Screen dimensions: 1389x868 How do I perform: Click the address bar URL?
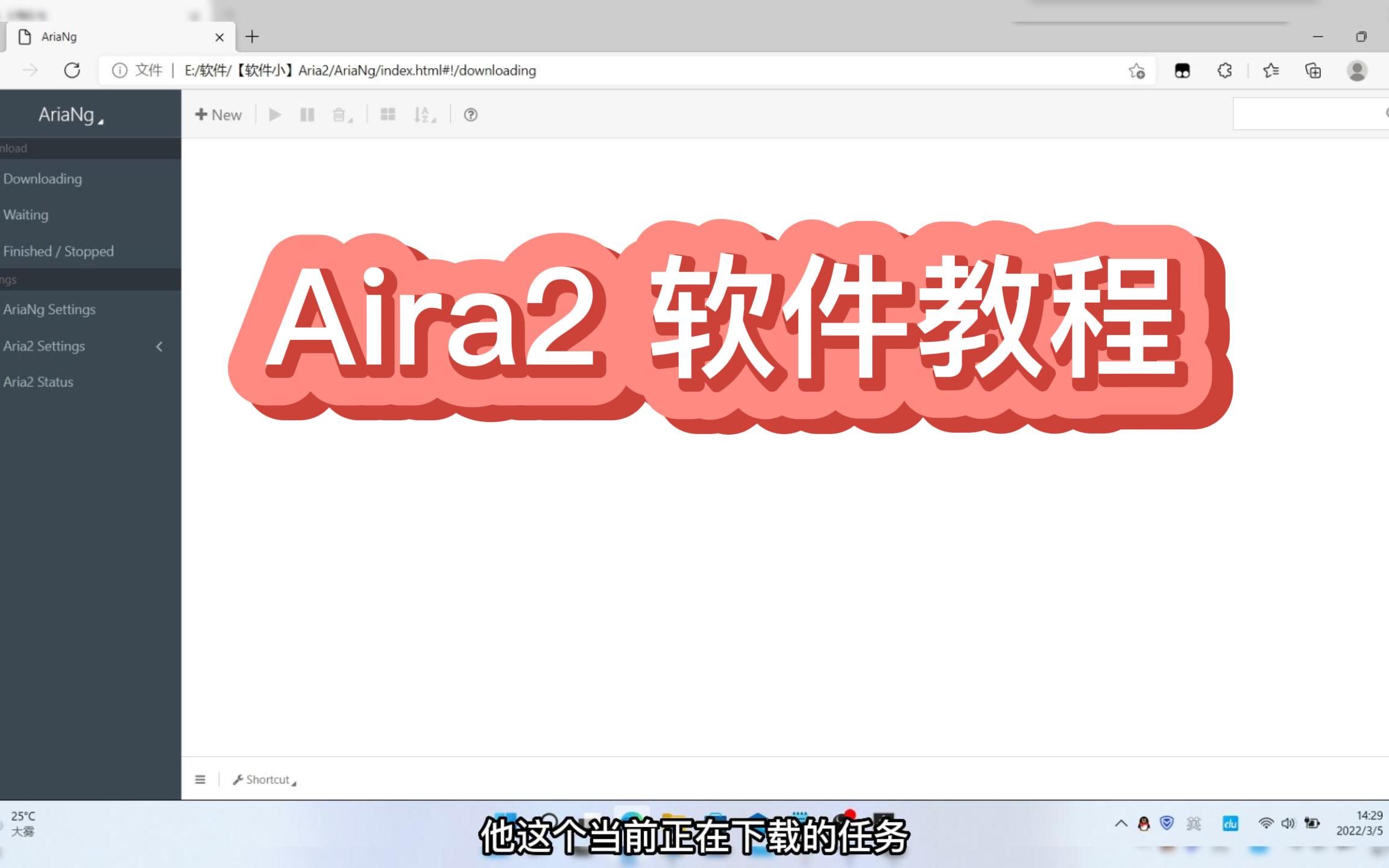(360, 71)
